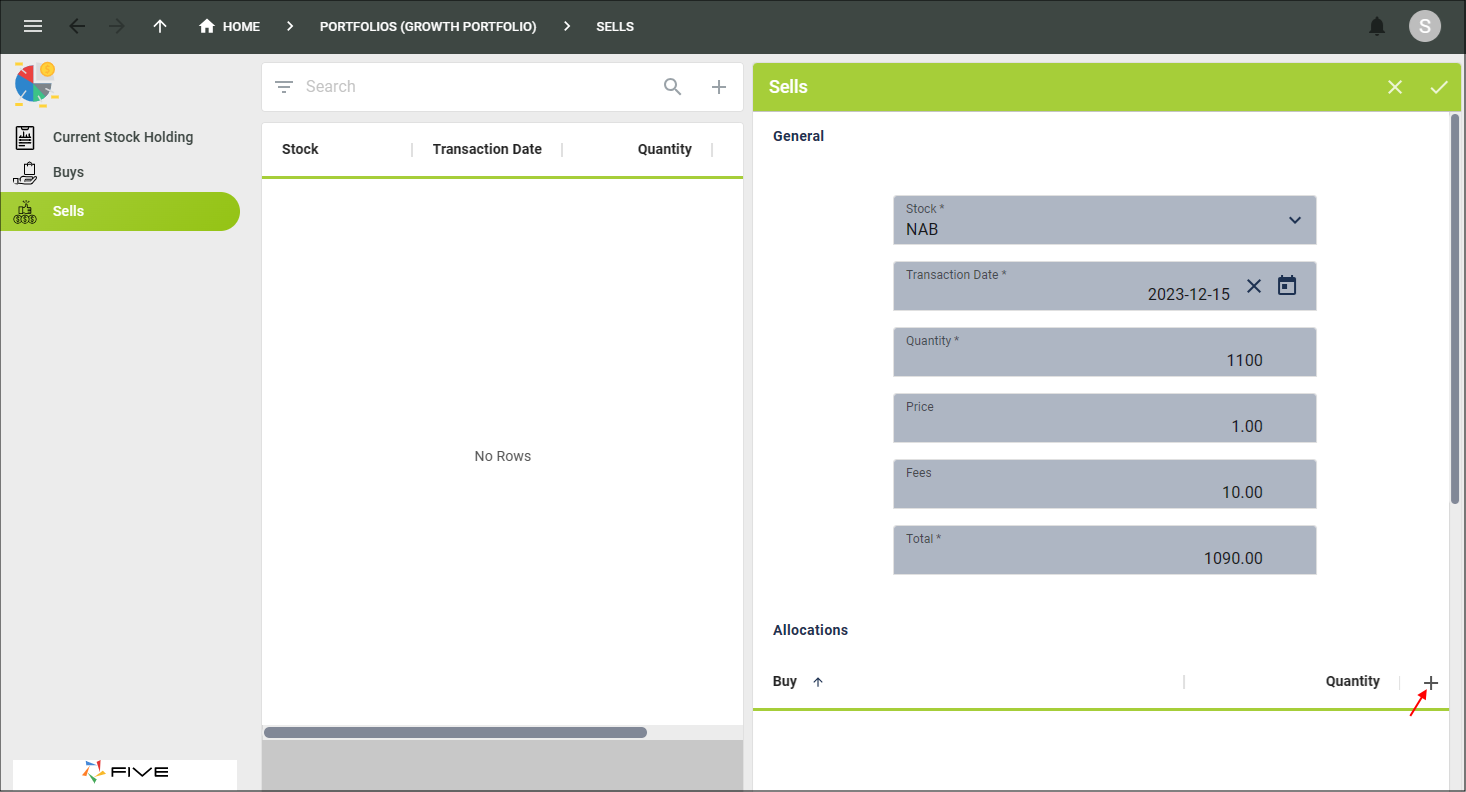Image resolution: width=1466 pixels, height=792 pixels.
Task: Open the Transaction Date calendar picker
Action: [x=1287, y=286]
